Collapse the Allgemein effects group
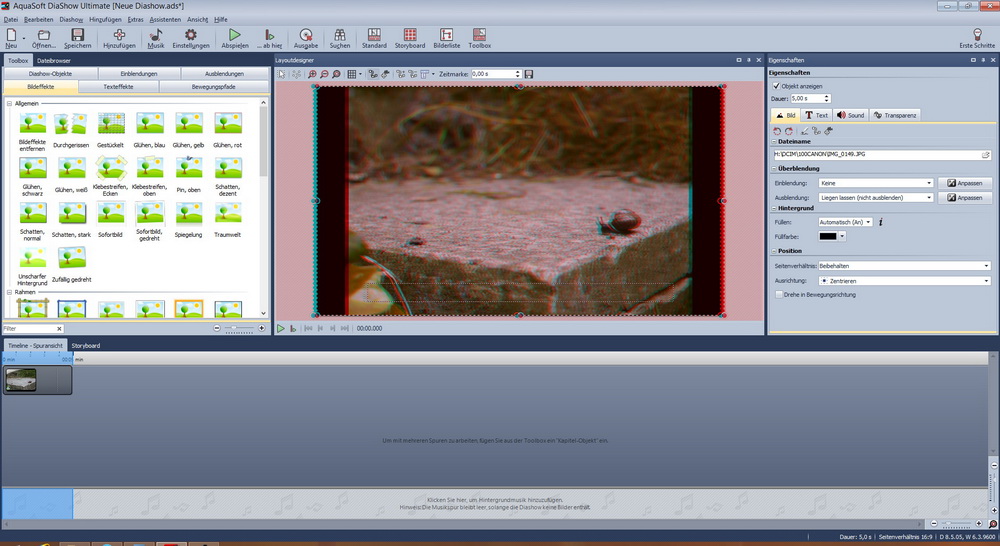Viewport: 1000px width, 546px height. [10, 104]
